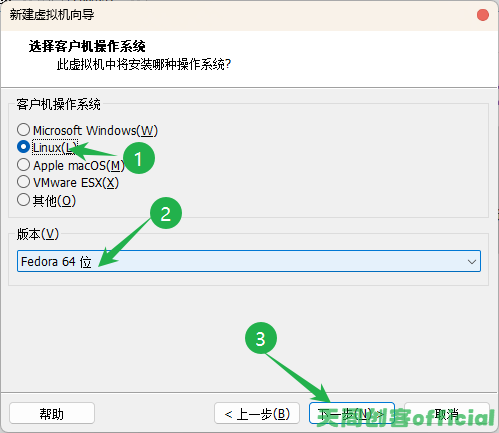The height and width of the screenshot is (433, 499).
Task: Choose Apple macOS as guest OS
Action: 23,165
